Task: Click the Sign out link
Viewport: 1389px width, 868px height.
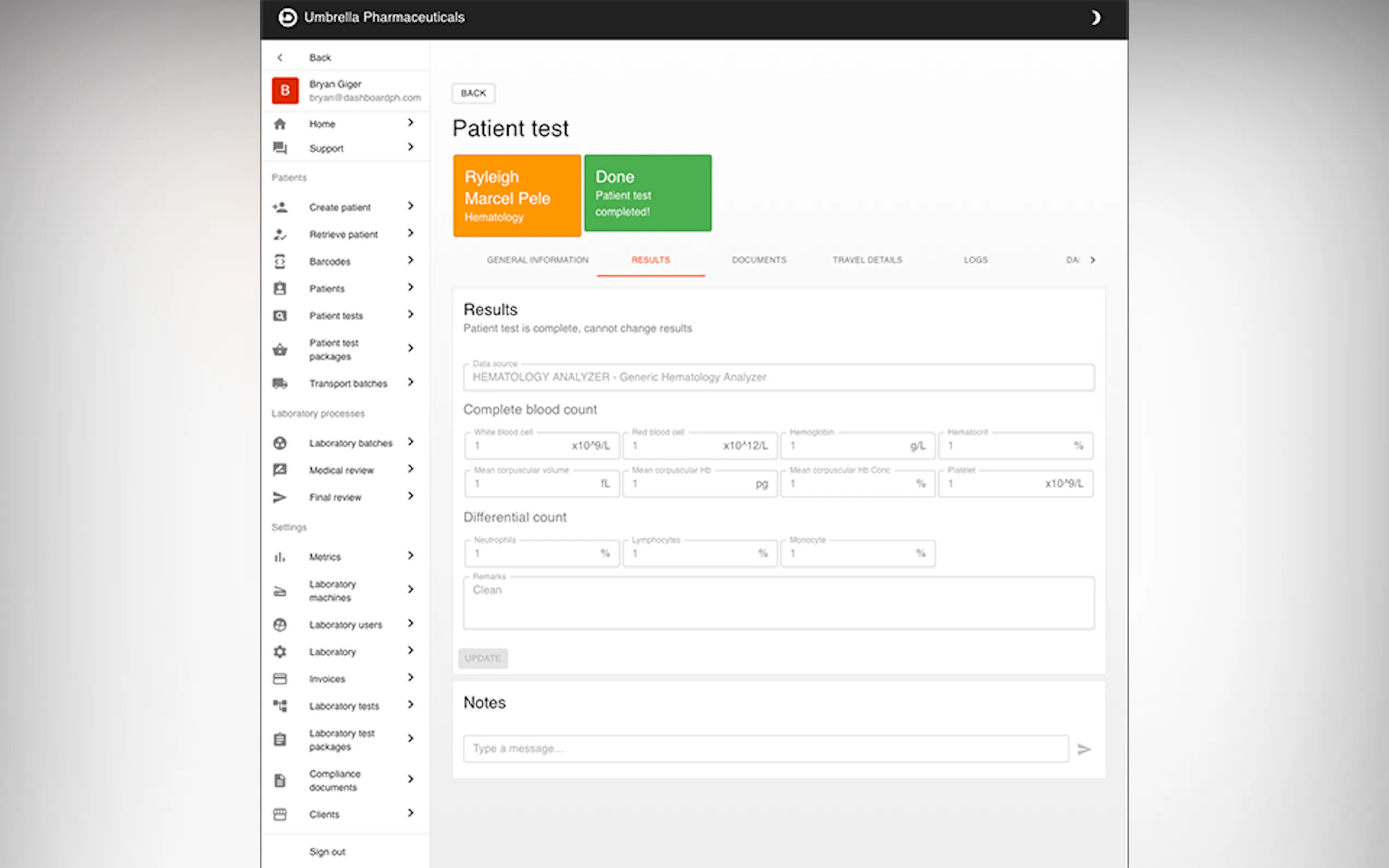Action: (328, 852)
